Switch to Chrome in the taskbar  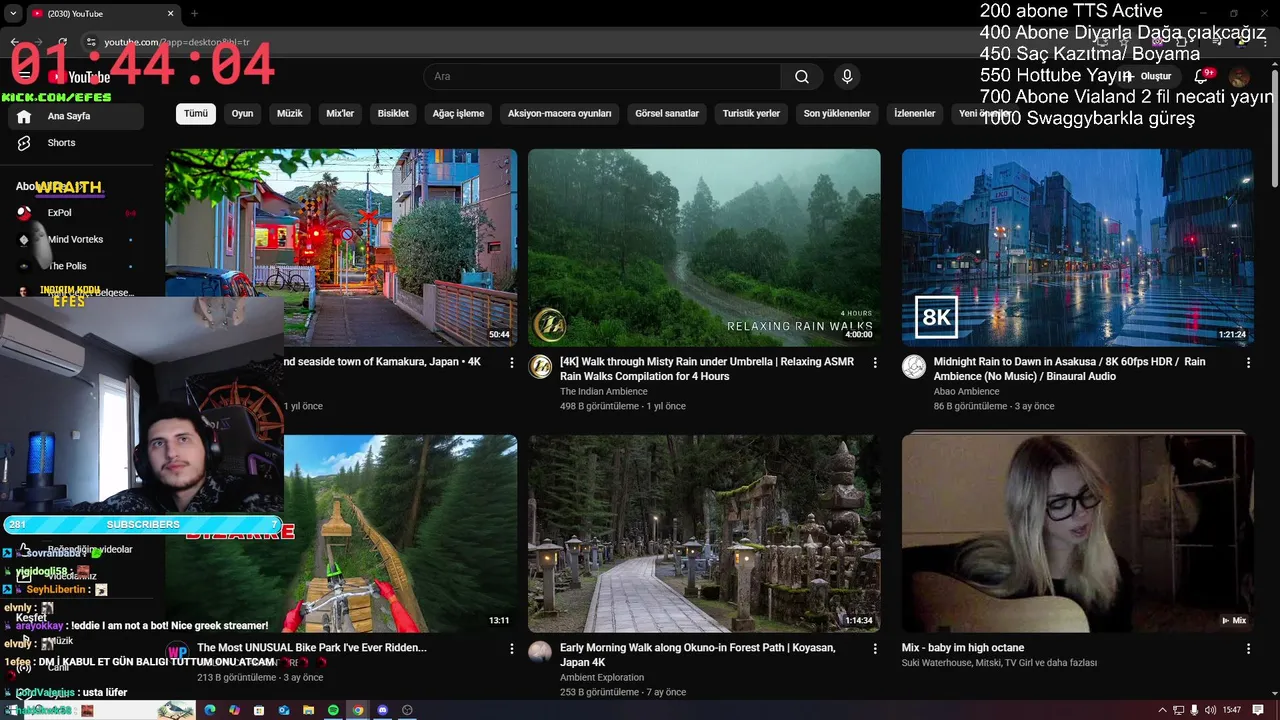point(358,710)
